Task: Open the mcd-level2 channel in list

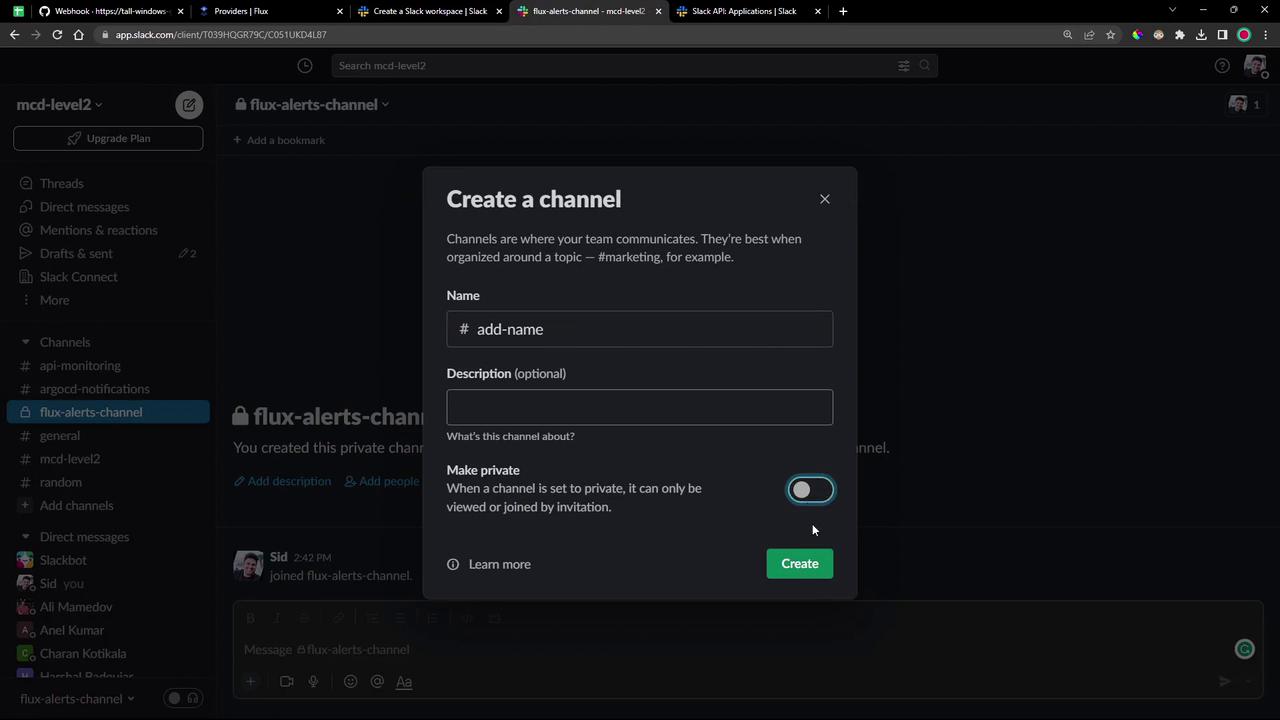Action: point(70,459)
